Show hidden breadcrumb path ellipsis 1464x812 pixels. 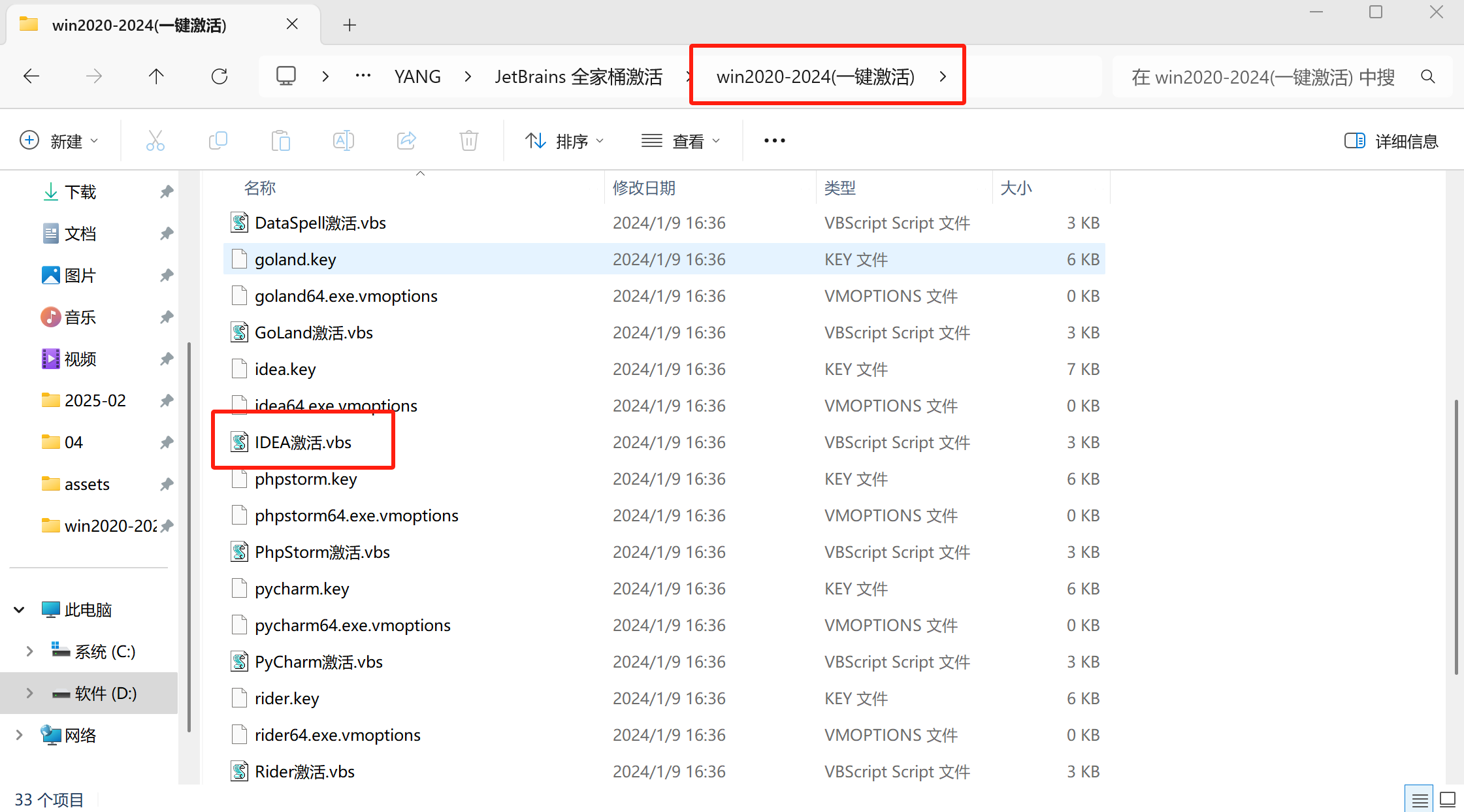tap(363, 76)
